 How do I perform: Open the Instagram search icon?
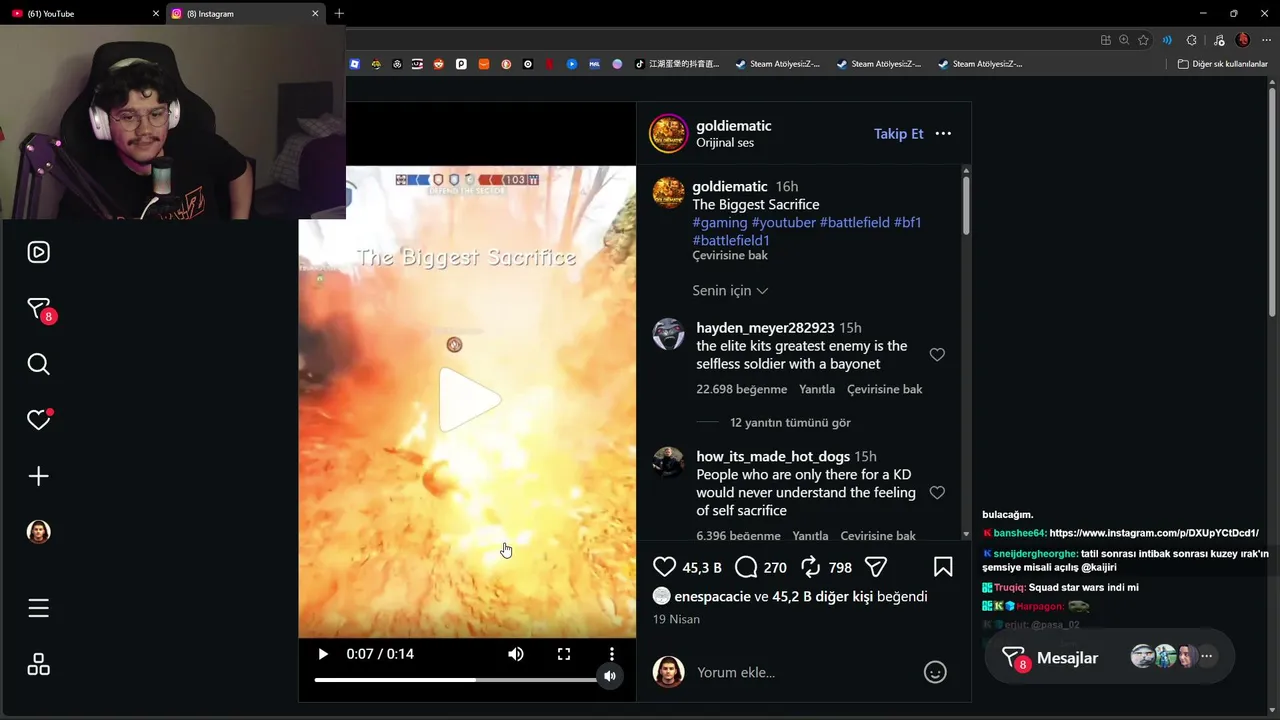tap(38, 364)
